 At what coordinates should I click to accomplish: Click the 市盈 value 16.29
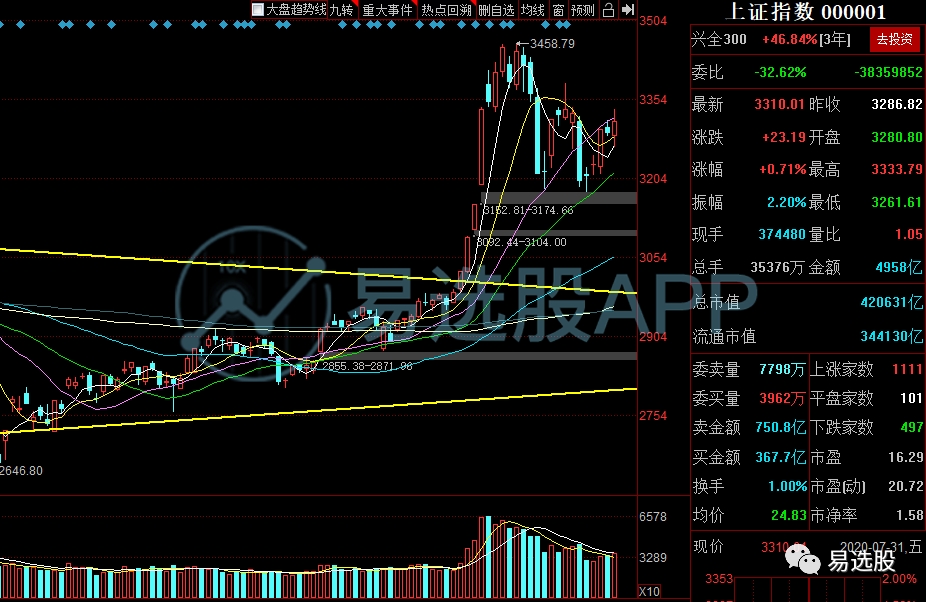coord(905,457)
